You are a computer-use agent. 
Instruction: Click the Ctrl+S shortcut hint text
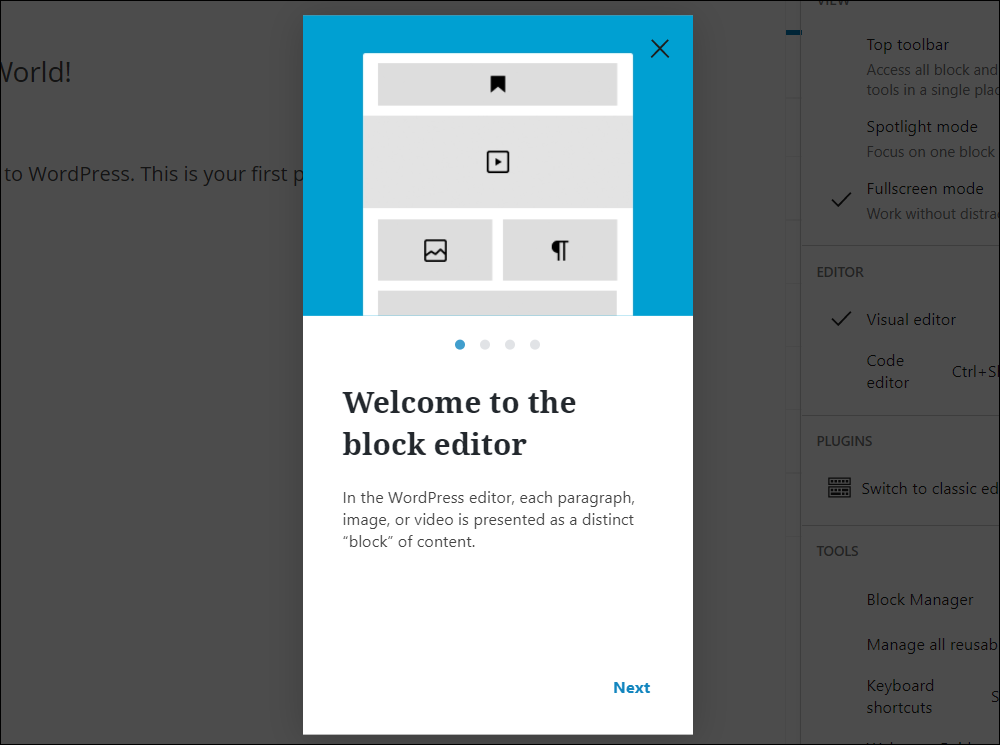975,371
